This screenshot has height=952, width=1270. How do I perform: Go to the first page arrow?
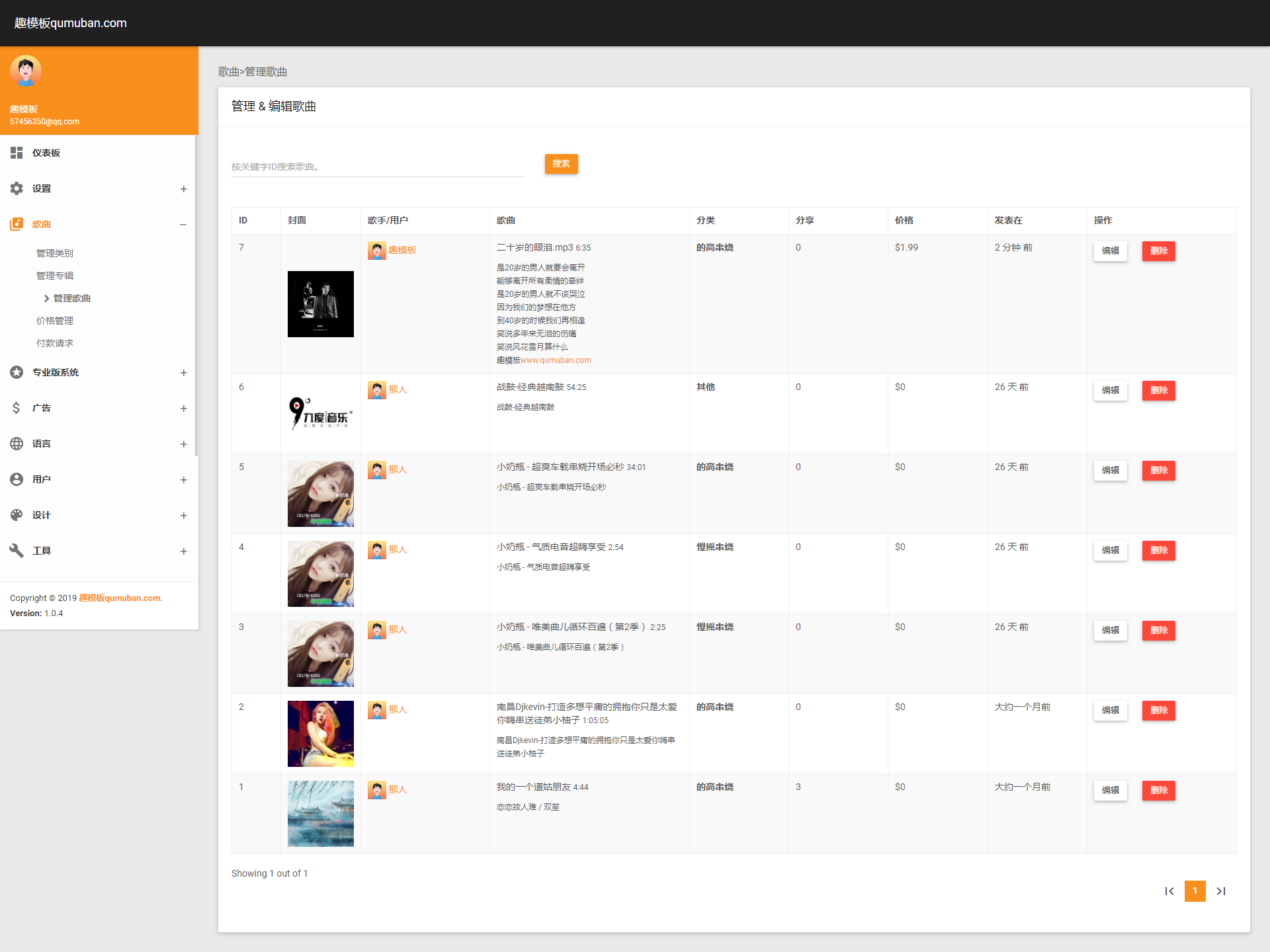1169,891
